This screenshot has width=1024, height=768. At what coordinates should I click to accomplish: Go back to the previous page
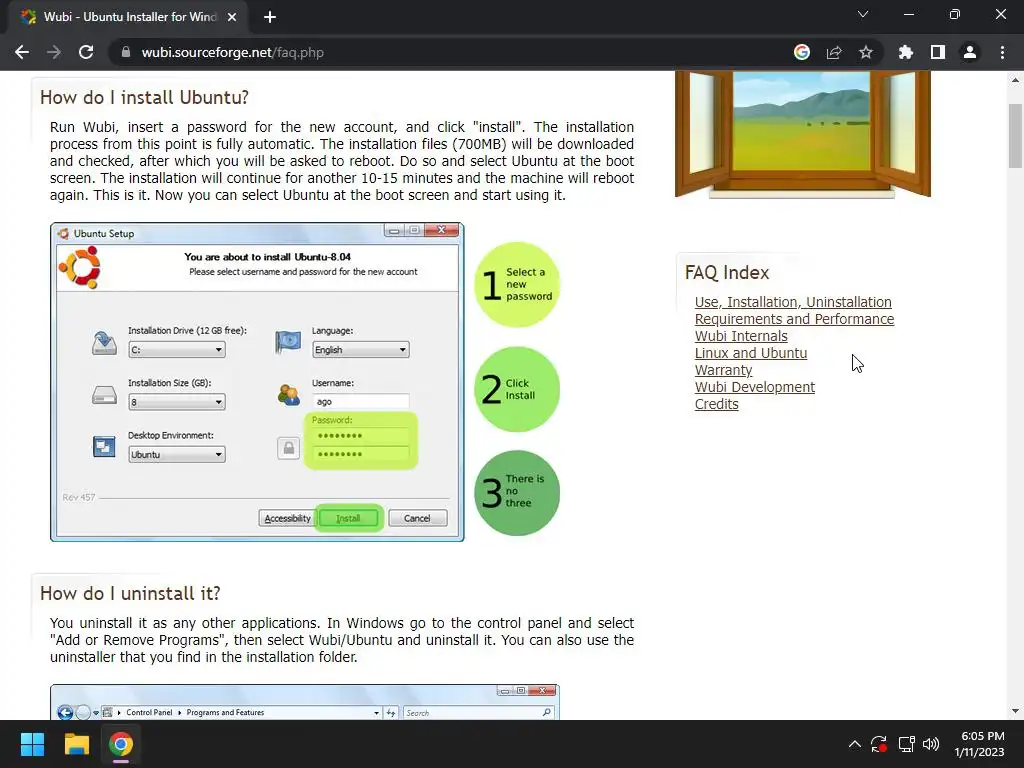[x=22, y=52]
